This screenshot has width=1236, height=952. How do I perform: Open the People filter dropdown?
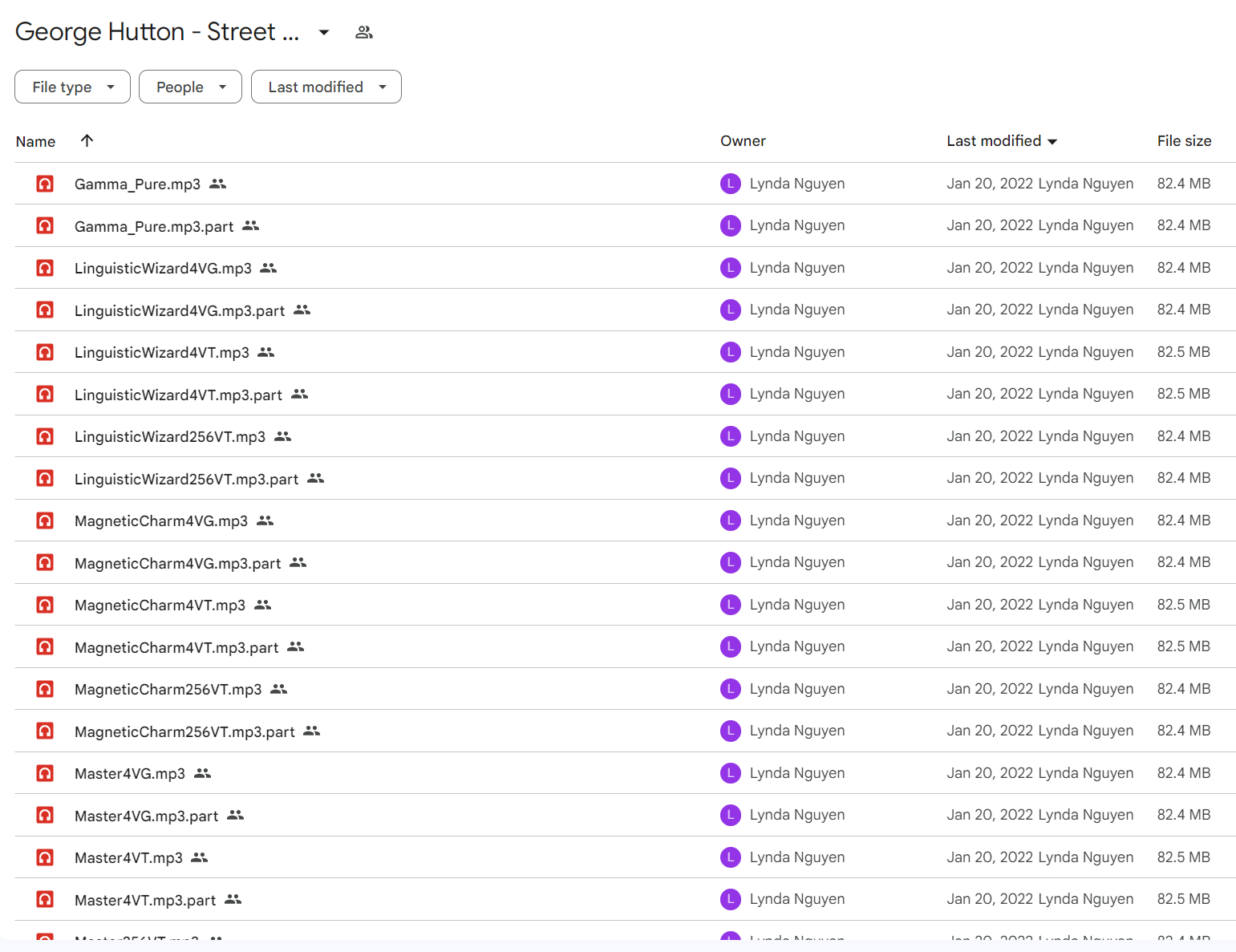tap(190, 87)
